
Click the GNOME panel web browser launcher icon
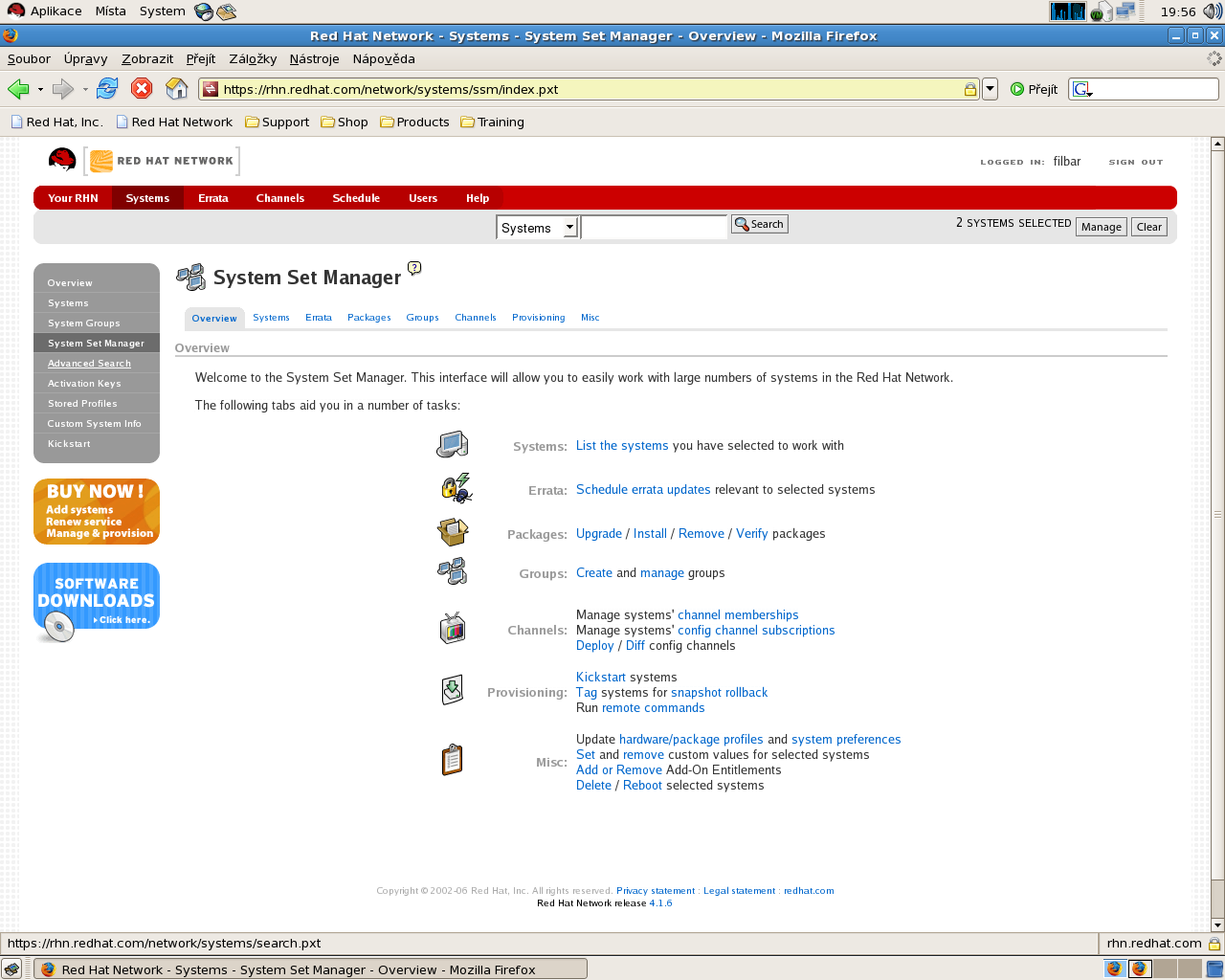[x=204, y=11]
